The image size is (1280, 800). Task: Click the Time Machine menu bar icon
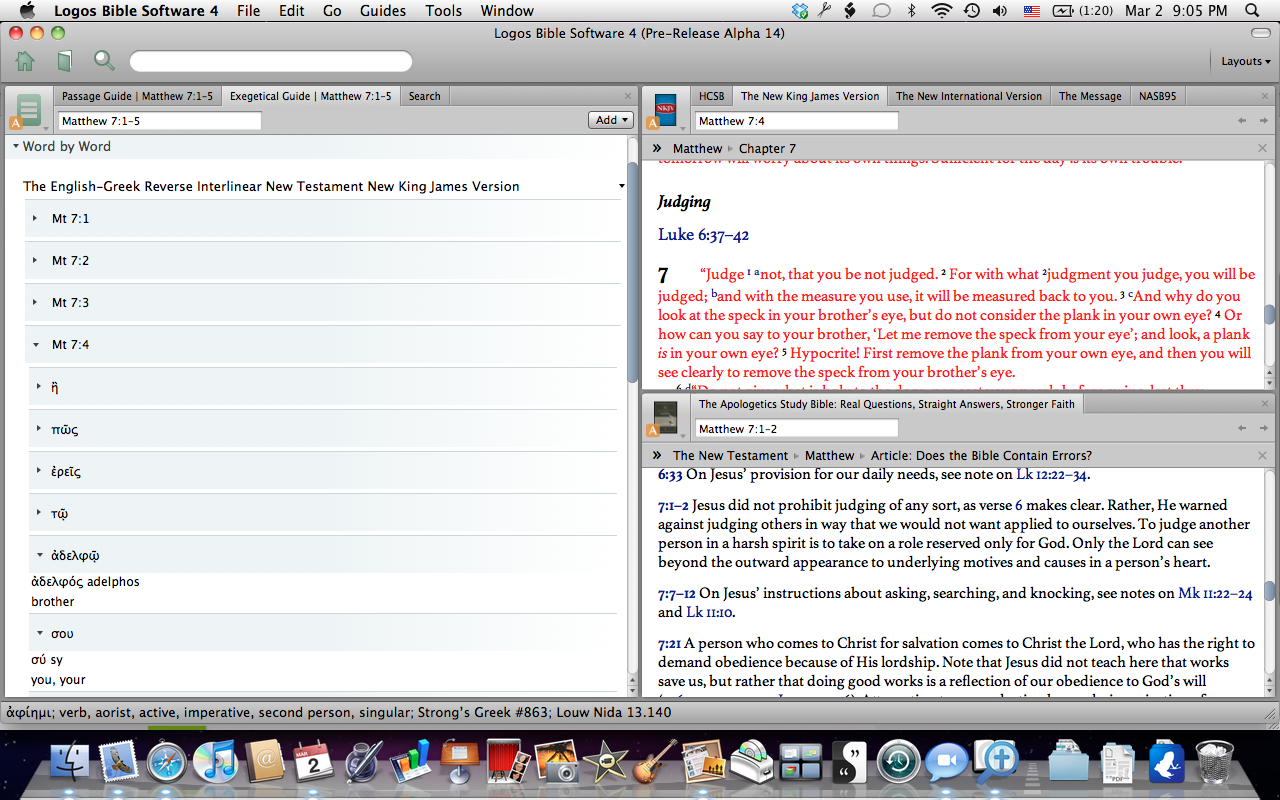971,11
